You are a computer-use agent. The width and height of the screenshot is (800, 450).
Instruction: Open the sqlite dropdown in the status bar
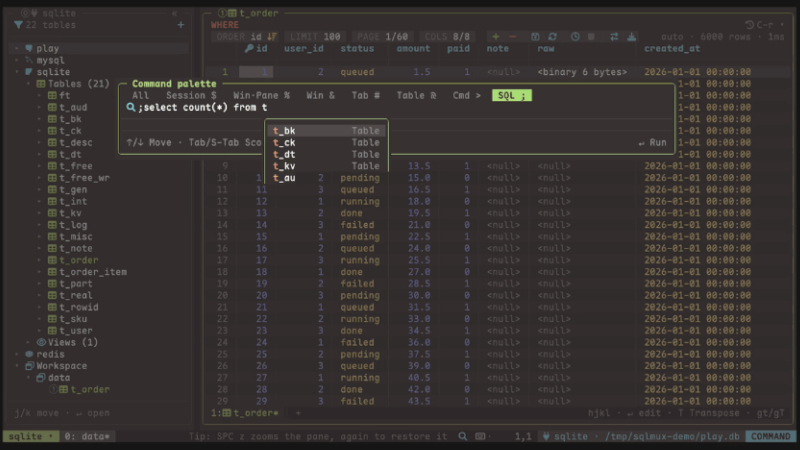click(31, 436)
